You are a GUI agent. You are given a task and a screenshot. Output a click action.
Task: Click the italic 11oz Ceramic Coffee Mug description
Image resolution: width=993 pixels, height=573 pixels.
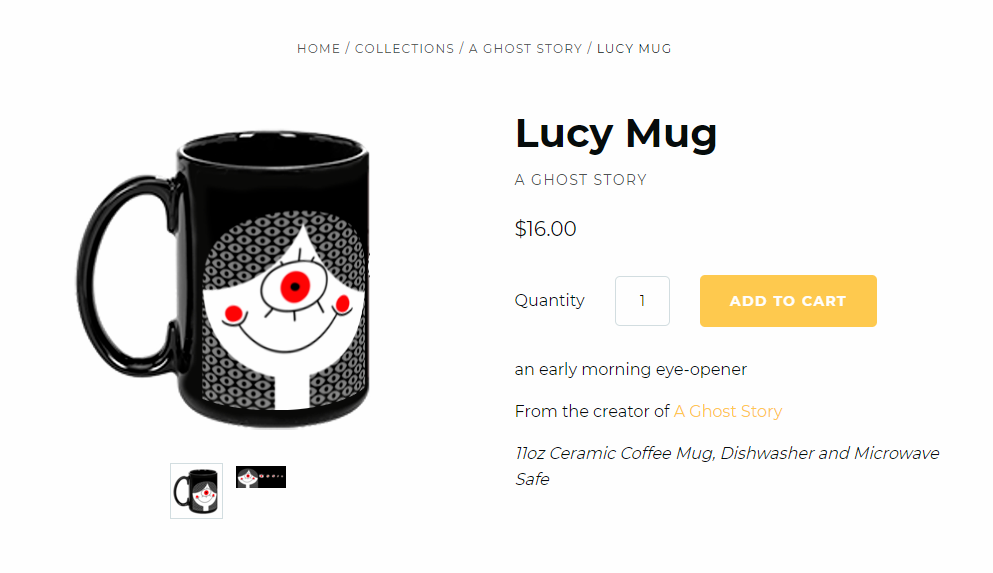[727, 466]
